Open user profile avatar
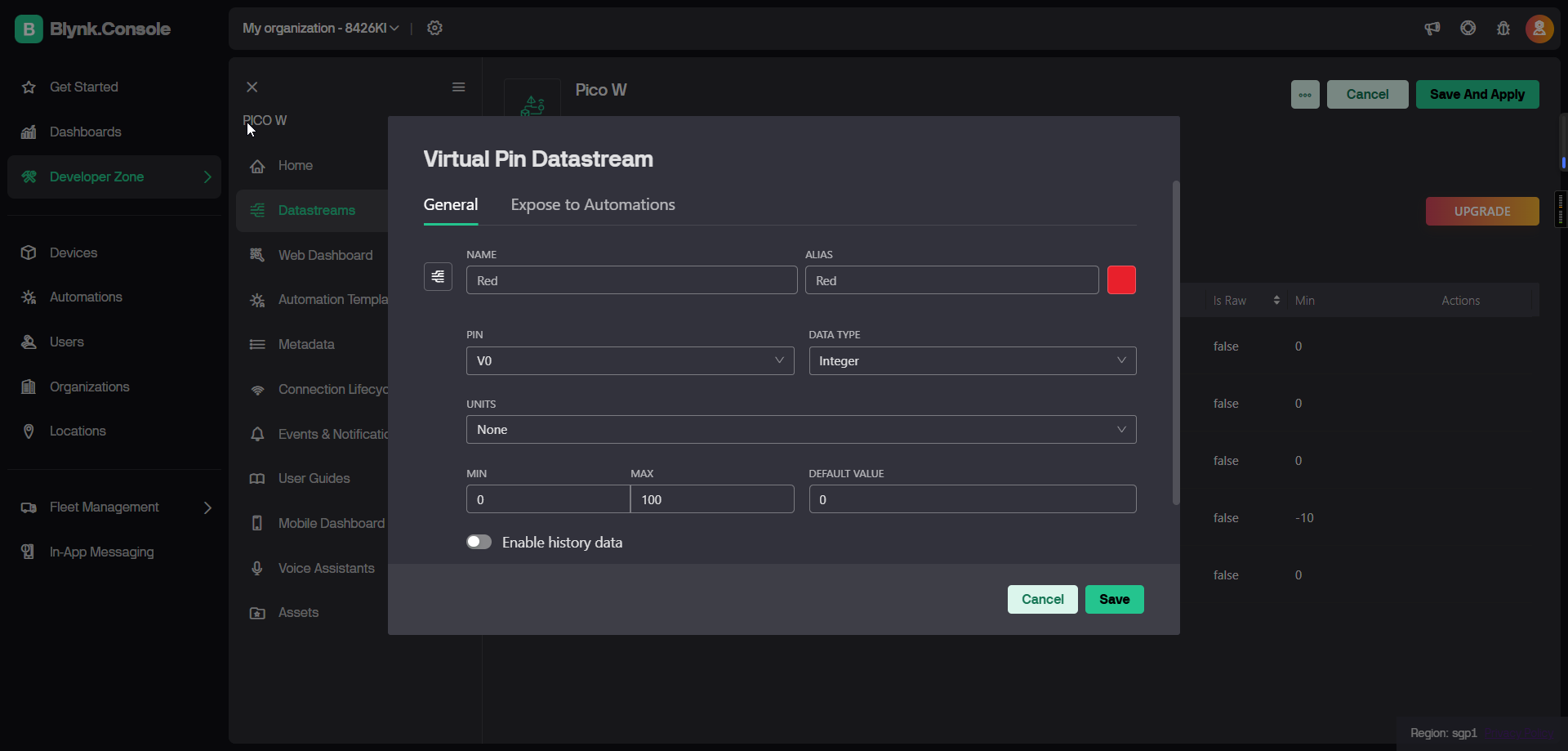The image size is (1568, 751). (1539, 29)
